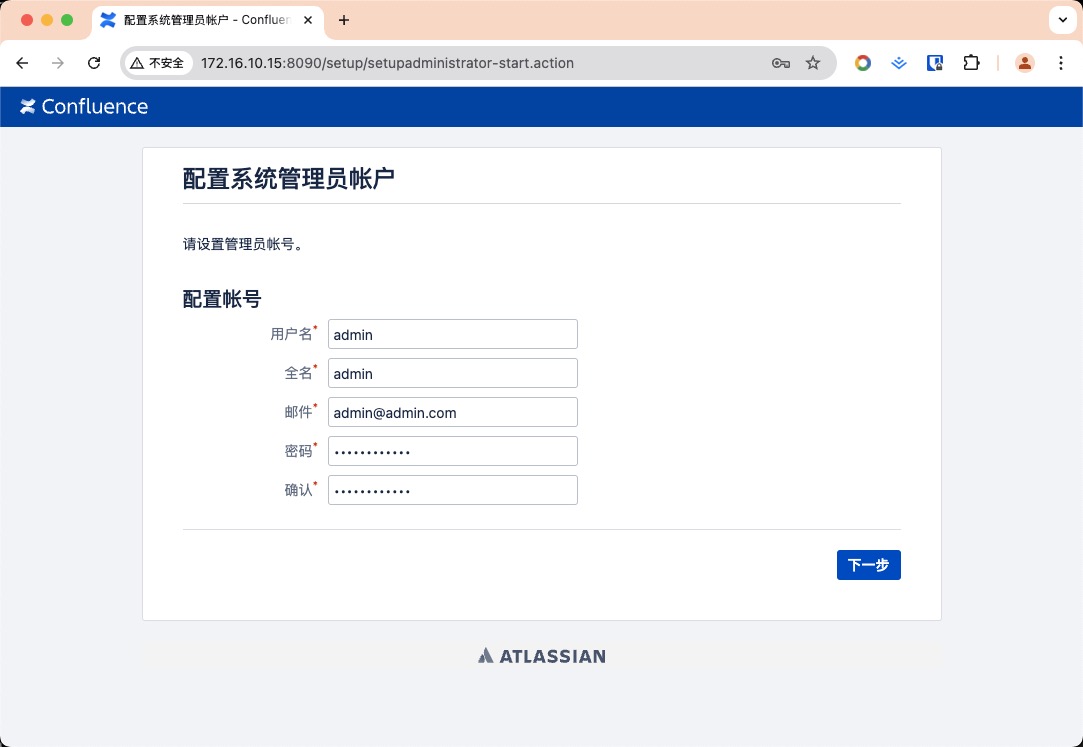Click the 下一步 button
This screenshot has height=747, width=1083.
(868, 565)
